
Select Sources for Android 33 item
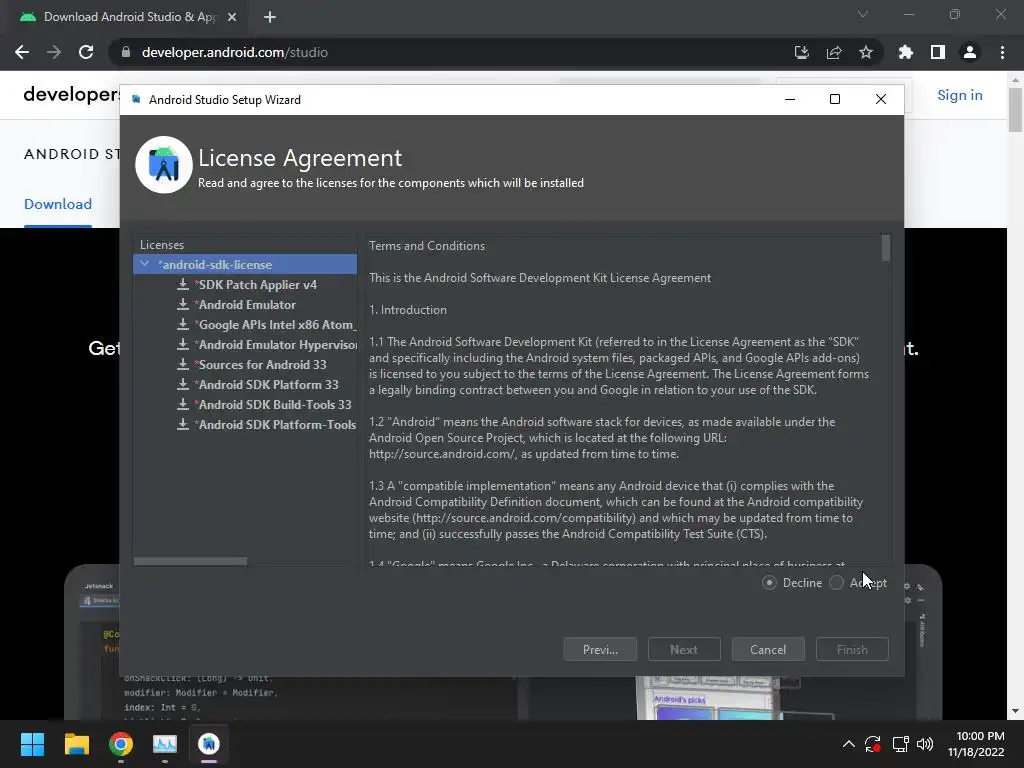262,365
